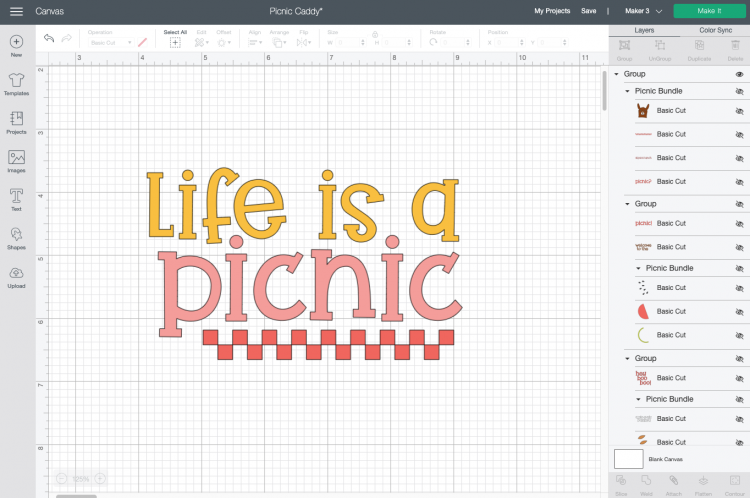Switch to the Color Sync tab
Image resolution: width=750 pixels, height=498 pixels.
click(x=716, y=30)
